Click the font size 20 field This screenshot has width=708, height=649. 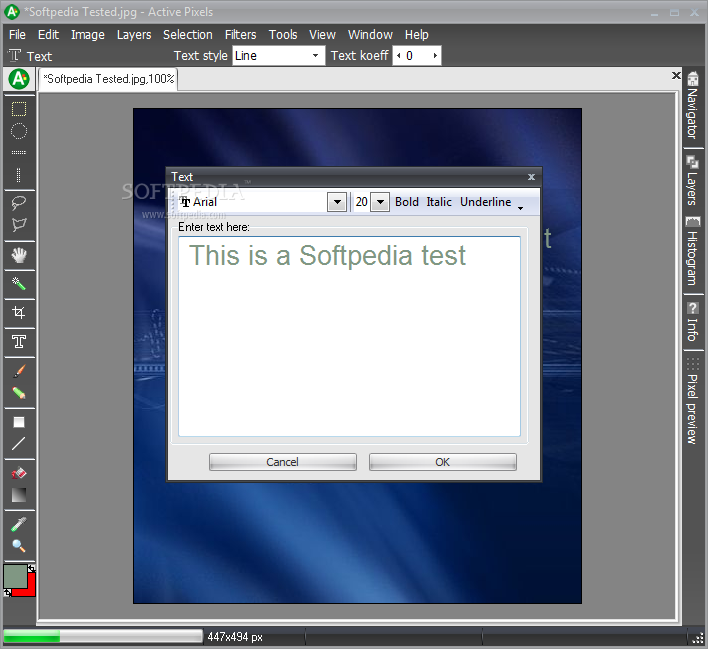tap(361, 202)
